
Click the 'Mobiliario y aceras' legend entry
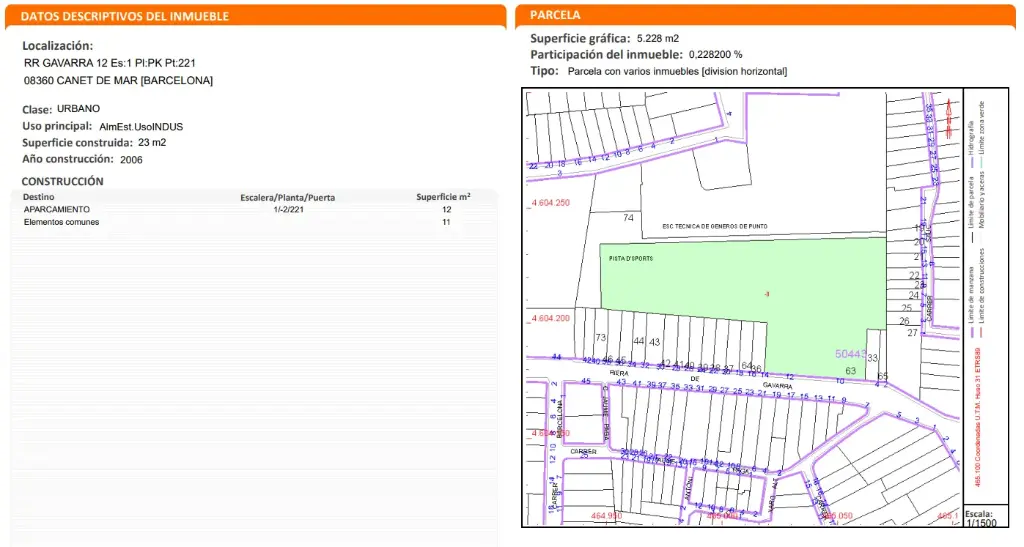coord(981,200)
